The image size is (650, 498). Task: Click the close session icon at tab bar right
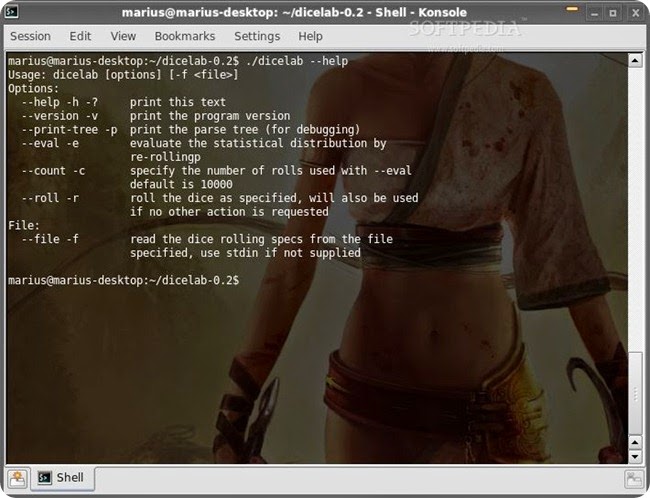point(633,479)
